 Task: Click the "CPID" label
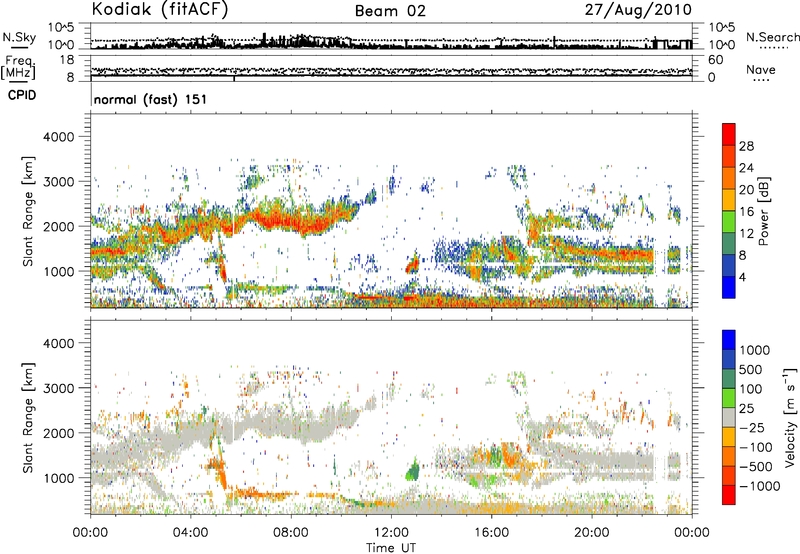[x=22, y=95]
